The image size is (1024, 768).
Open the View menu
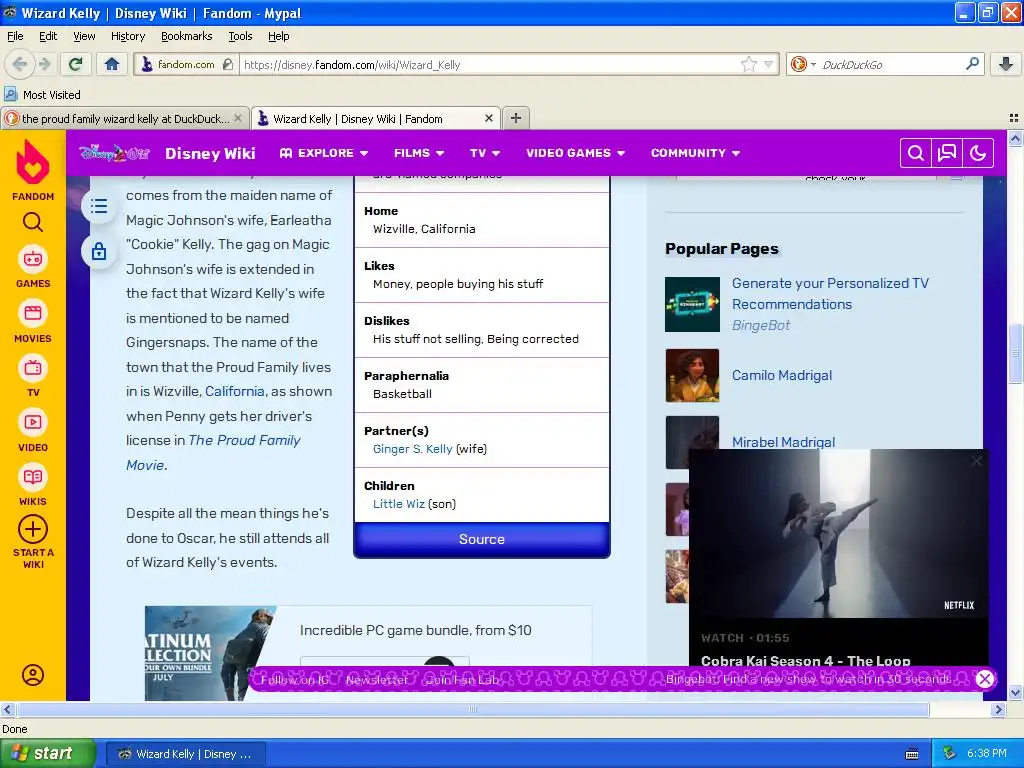[x=84, y=36]
